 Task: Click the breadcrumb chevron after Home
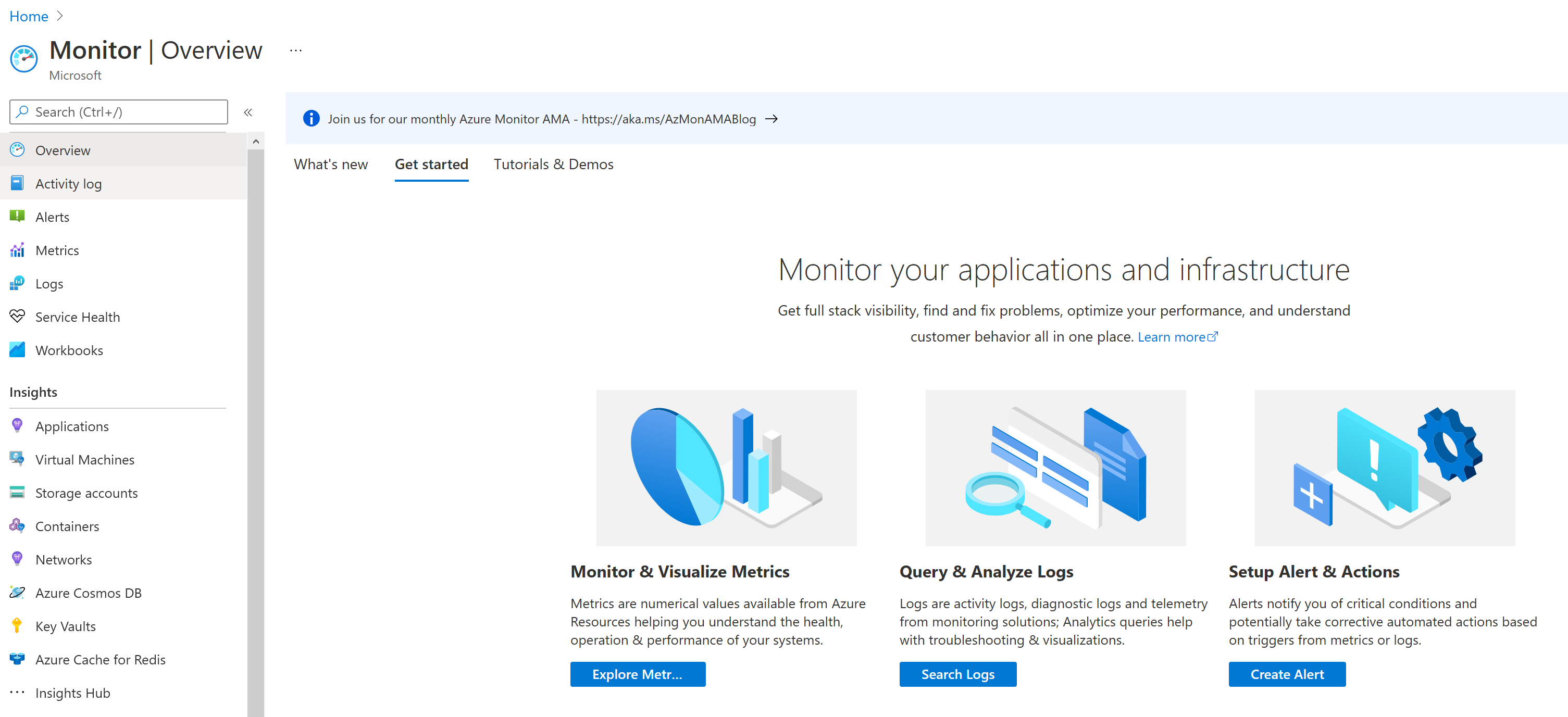pos(60,17)
